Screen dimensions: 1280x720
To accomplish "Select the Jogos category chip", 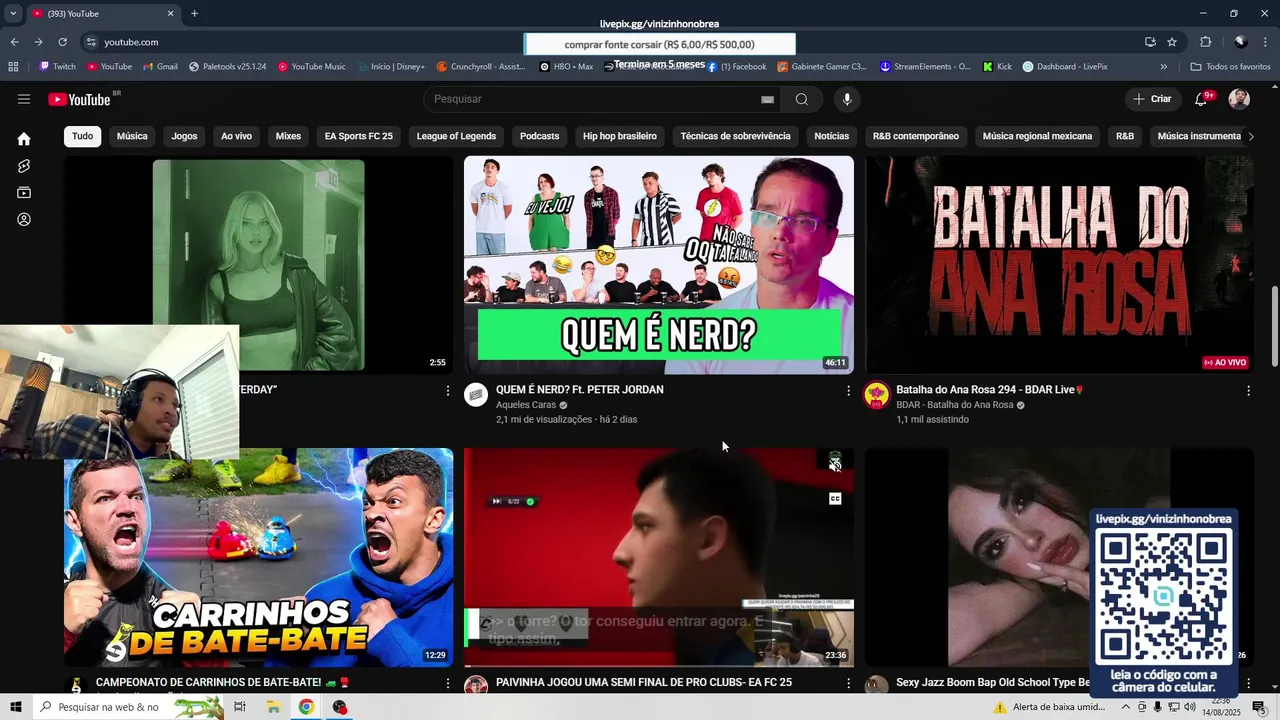I will point(184,136).
